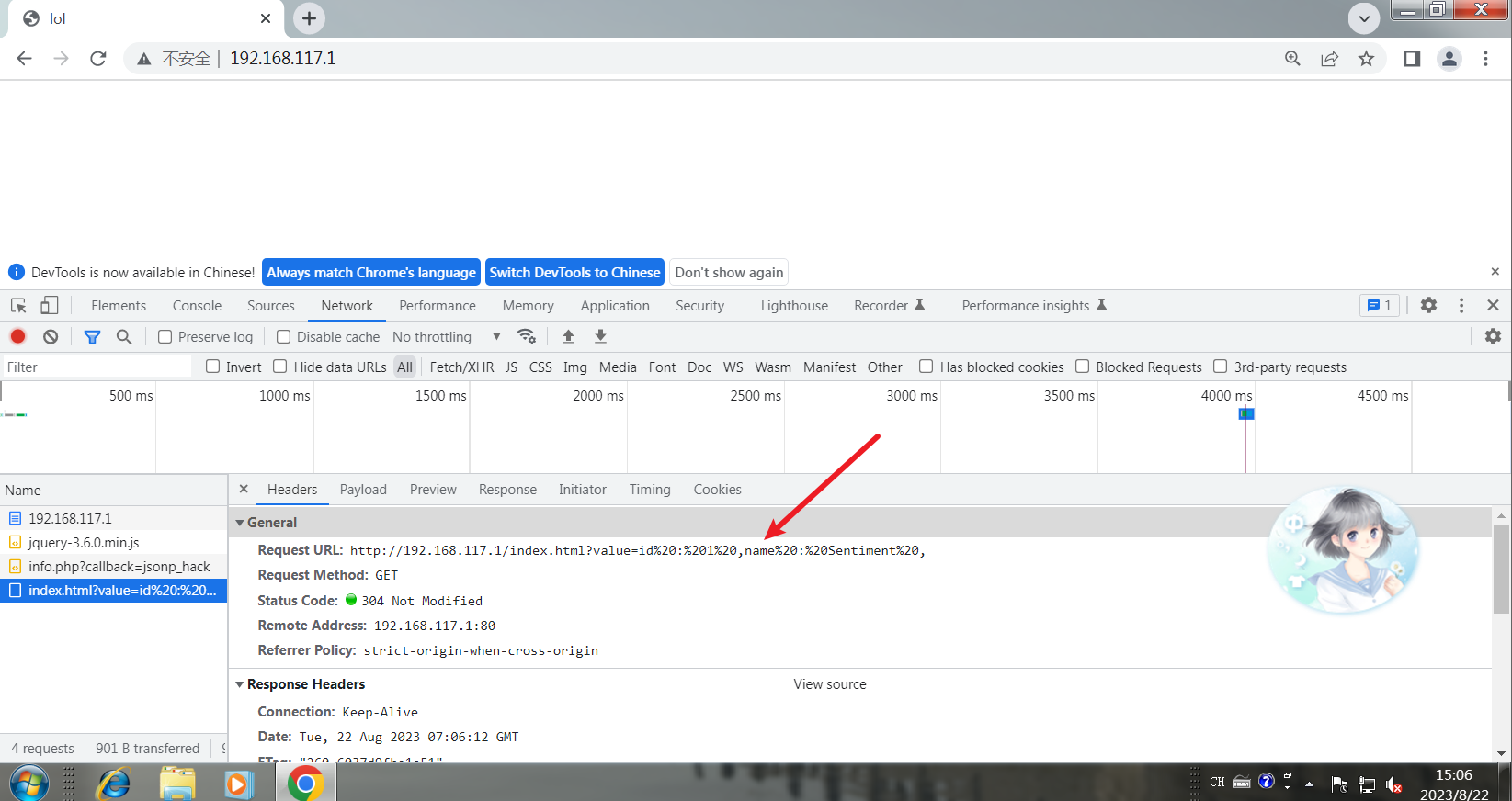The width and height of the screenshot is (1512, 801).
Task: Open the Payload tab
Action: click(x=363, y=490)
